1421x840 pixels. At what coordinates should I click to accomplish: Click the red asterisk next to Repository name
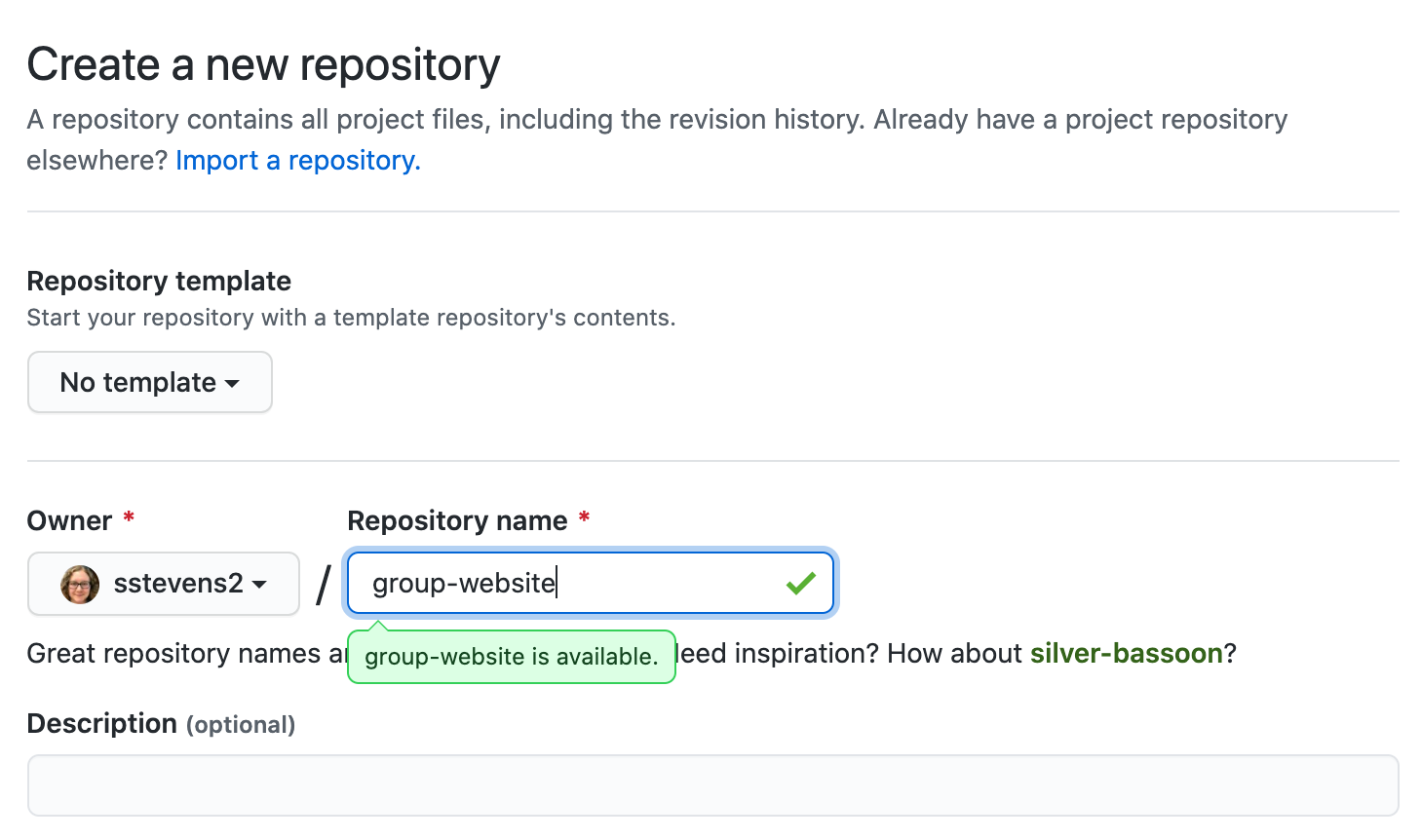click(584, 520)
